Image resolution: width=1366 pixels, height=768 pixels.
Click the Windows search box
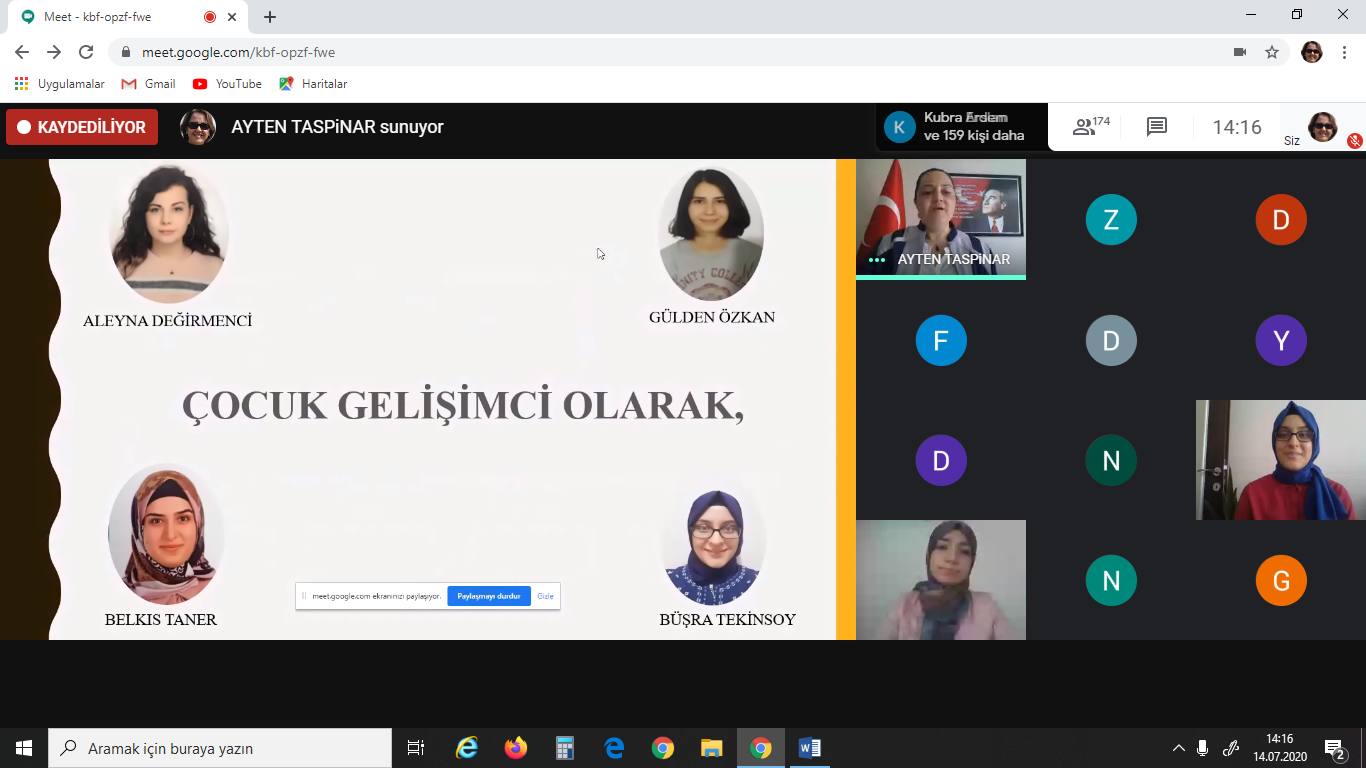pos(220,748)
